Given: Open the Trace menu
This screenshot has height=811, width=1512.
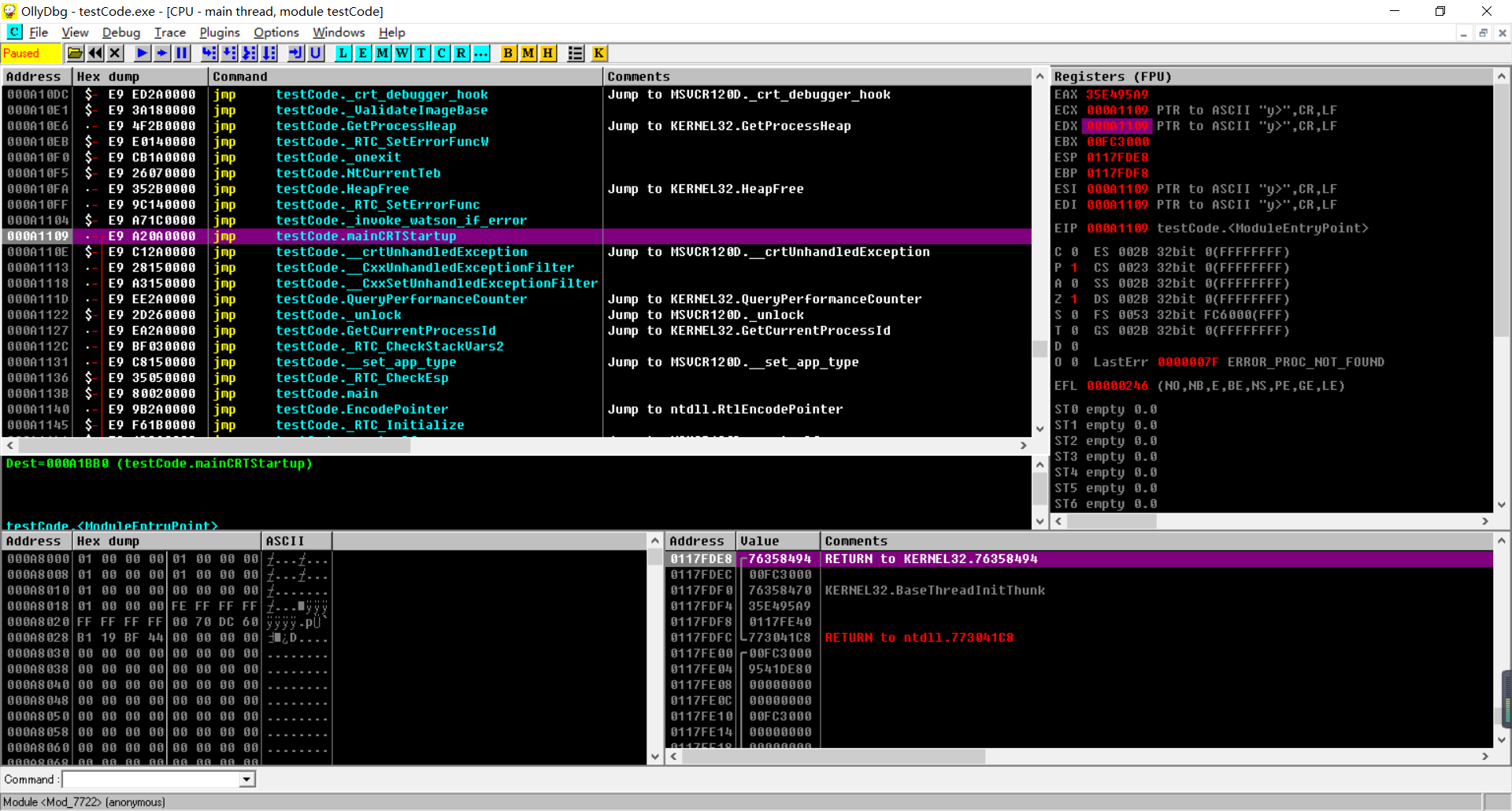Looking at the screenshot, I should coord(170,32).
